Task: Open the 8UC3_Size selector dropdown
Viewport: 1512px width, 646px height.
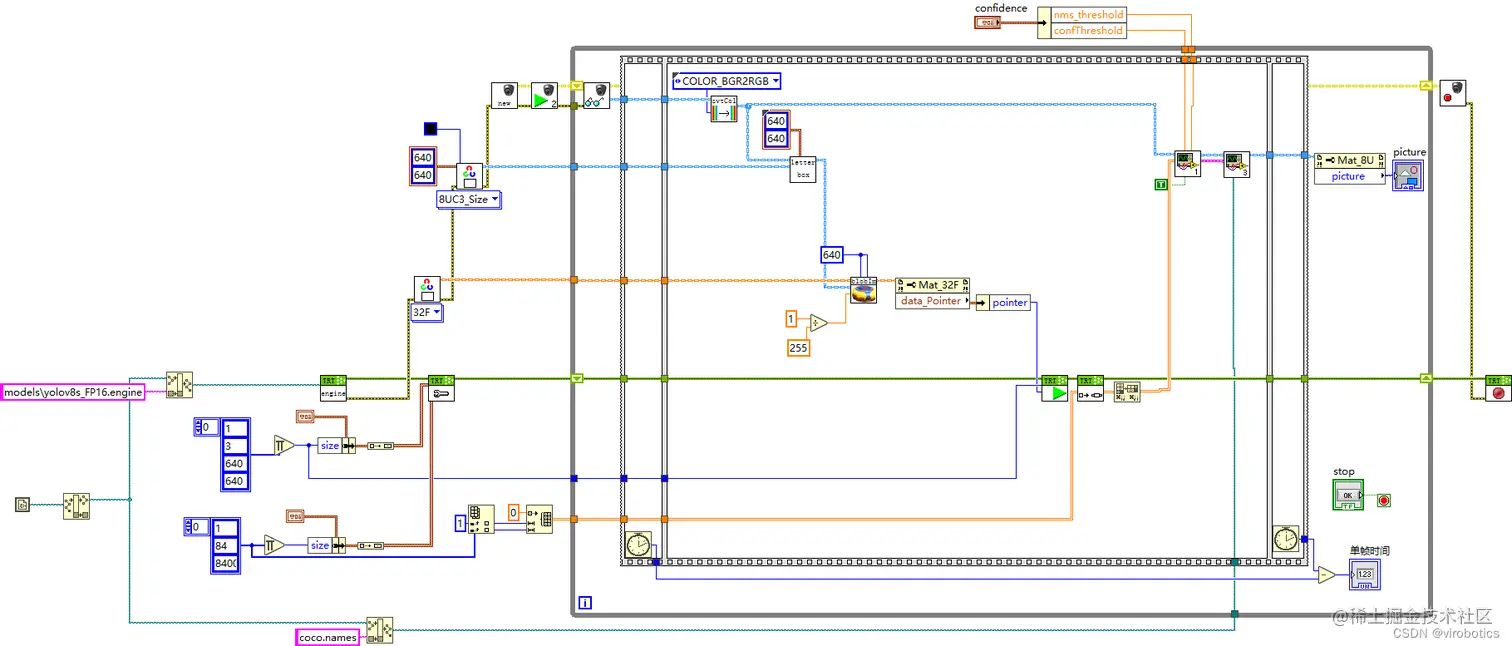Action: [468, 199]
